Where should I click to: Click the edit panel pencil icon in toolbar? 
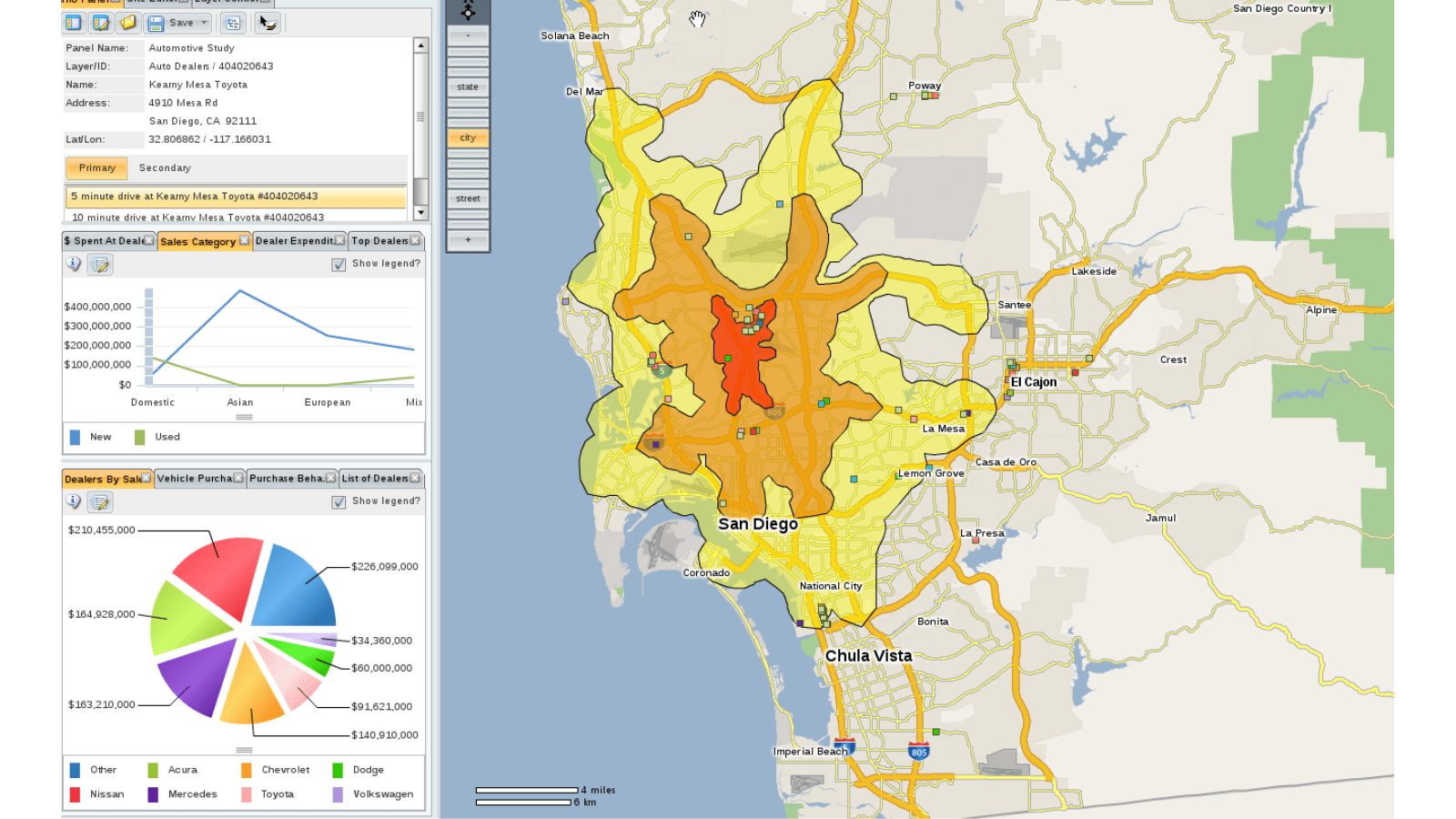tap(101, 23)
